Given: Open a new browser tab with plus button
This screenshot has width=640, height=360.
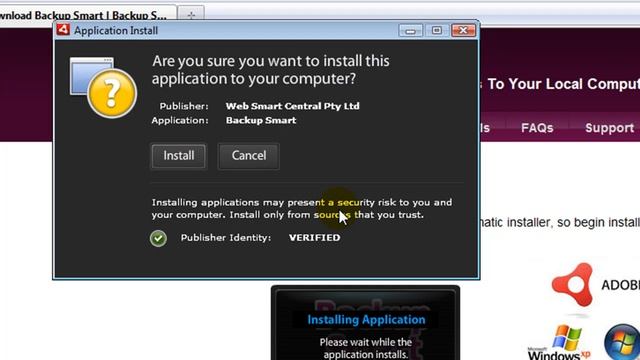Looking at the screenshot, I should 191,16.
